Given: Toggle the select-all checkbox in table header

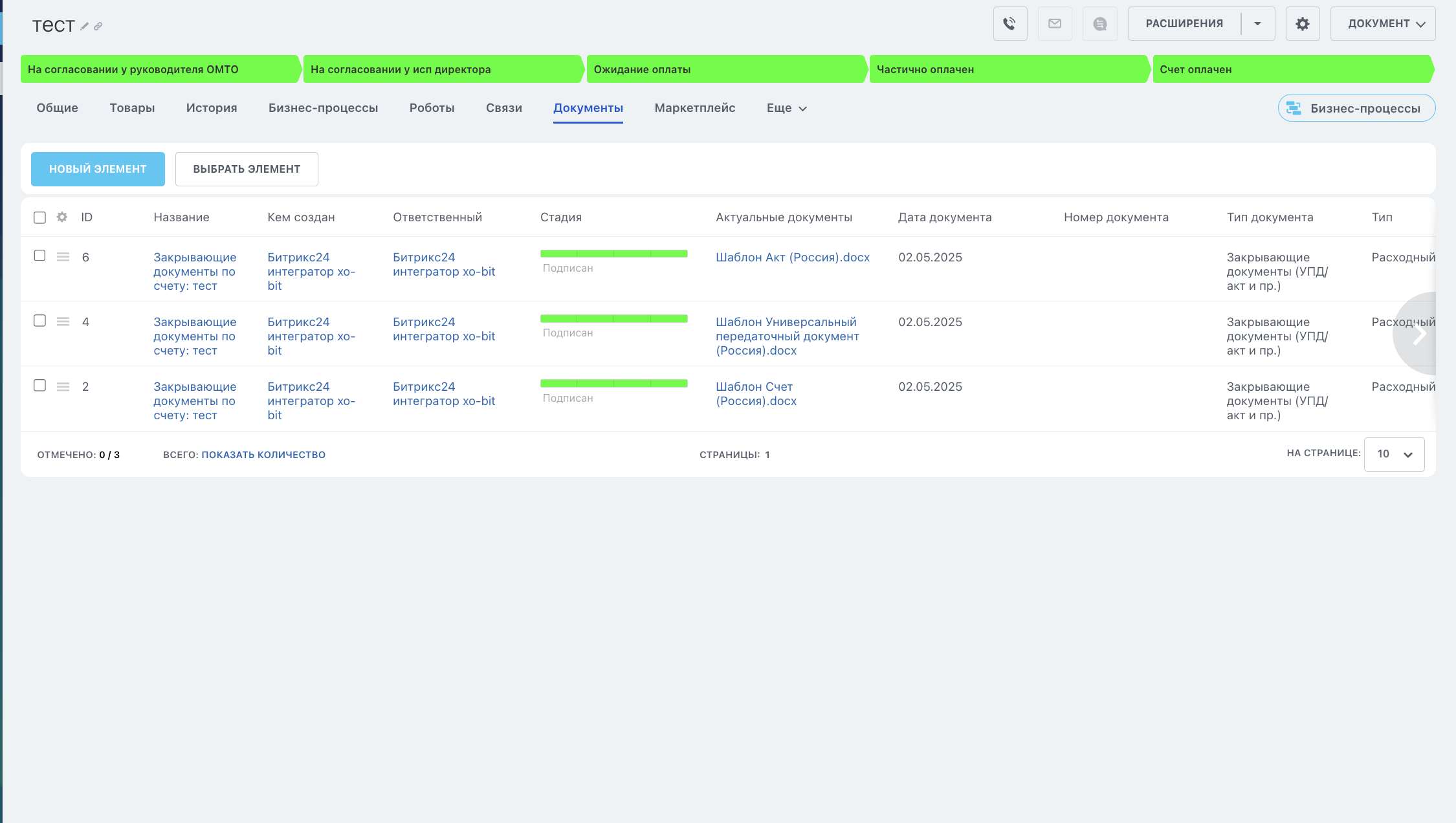Looking at the screenshot, I should point(39,217).
